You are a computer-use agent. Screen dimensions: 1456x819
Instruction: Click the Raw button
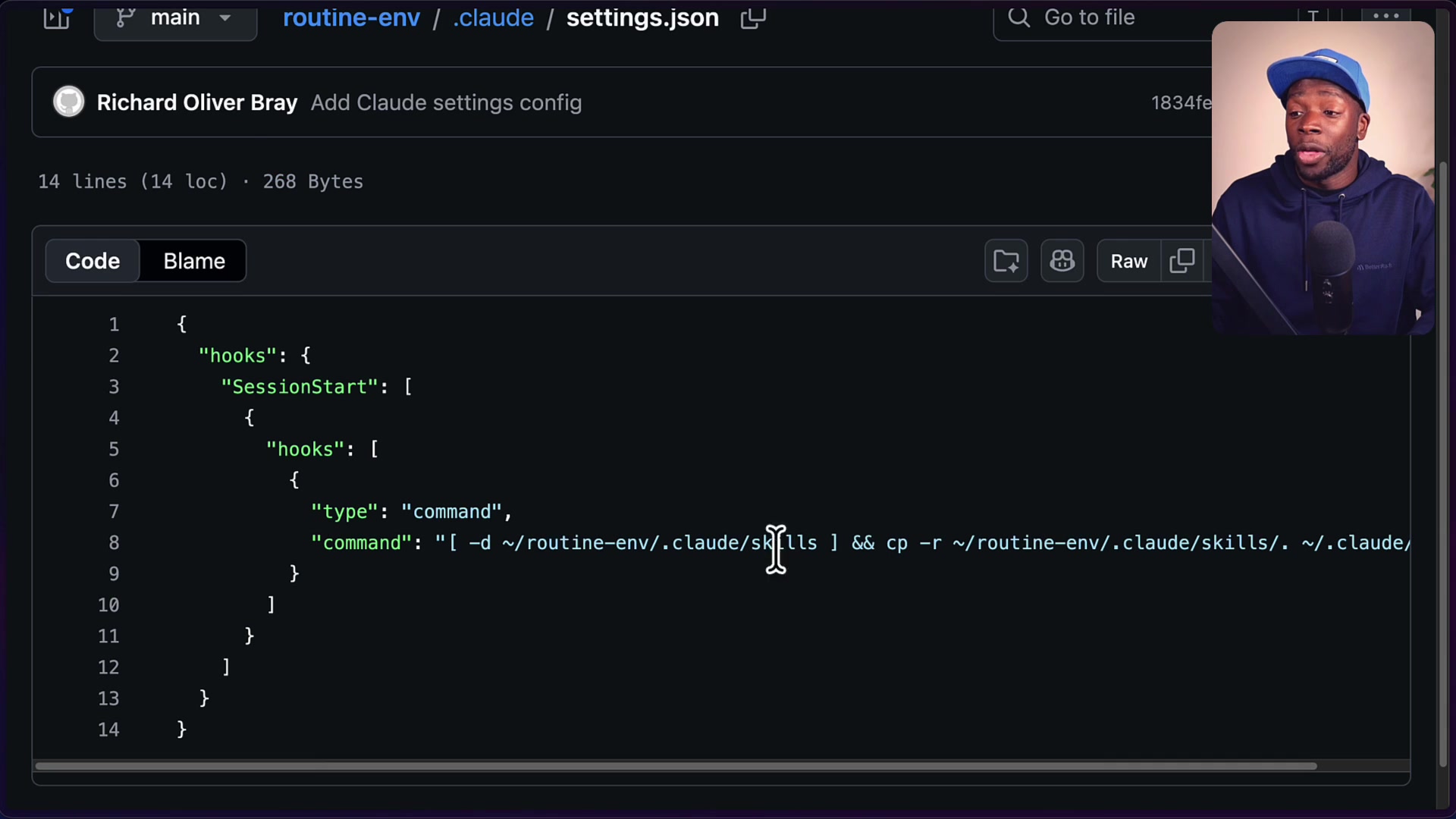[x=1128, y=260]
